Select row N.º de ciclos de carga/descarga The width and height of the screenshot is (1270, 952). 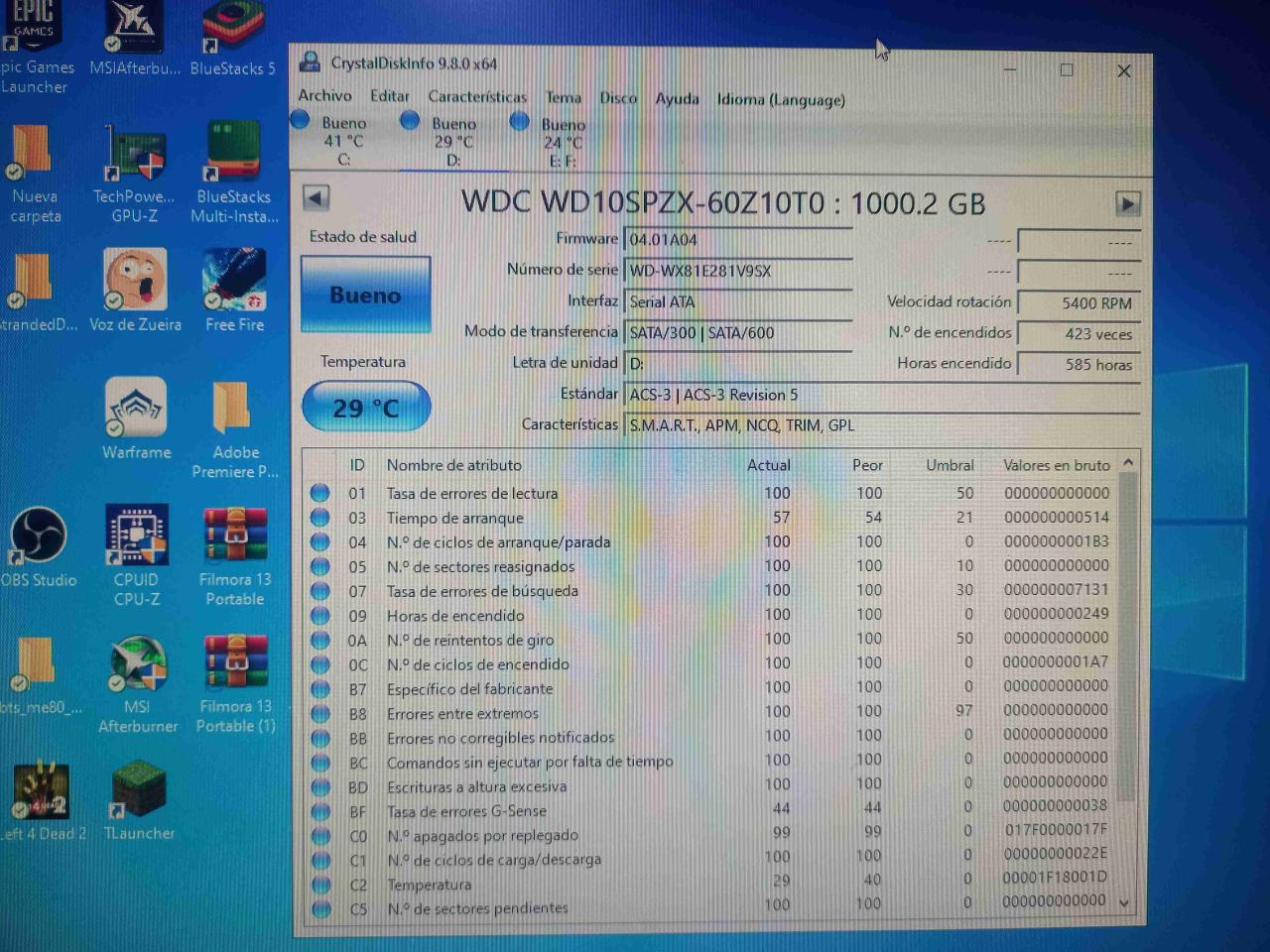710,859
